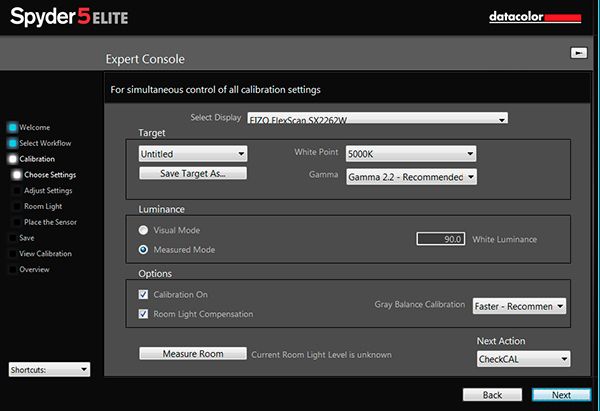Go to Select Workflow step
The image size is (600, 411).
pyautogui.click(x=45, y=143)
